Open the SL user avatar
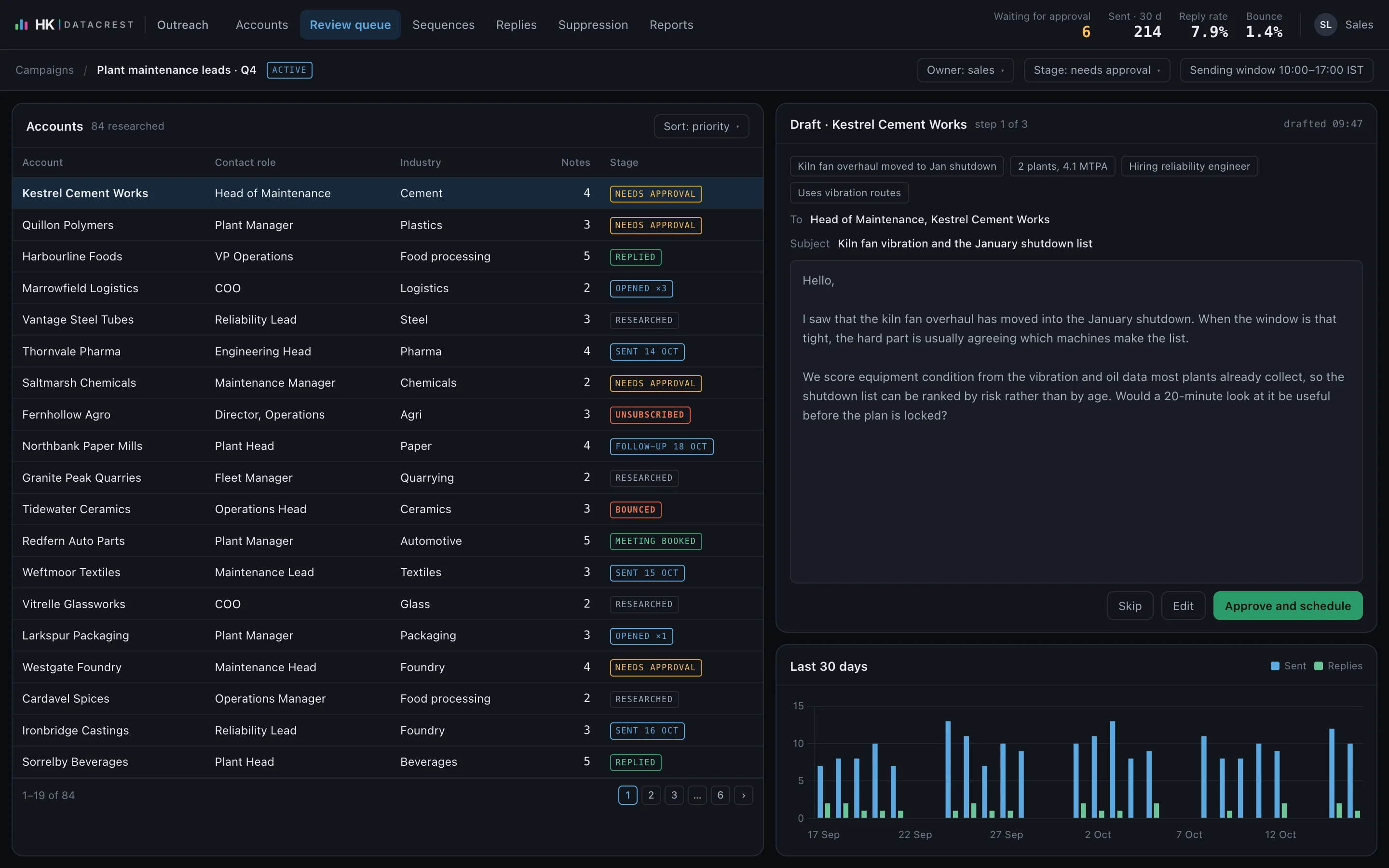The image size is (1389, 868). 1325,25
